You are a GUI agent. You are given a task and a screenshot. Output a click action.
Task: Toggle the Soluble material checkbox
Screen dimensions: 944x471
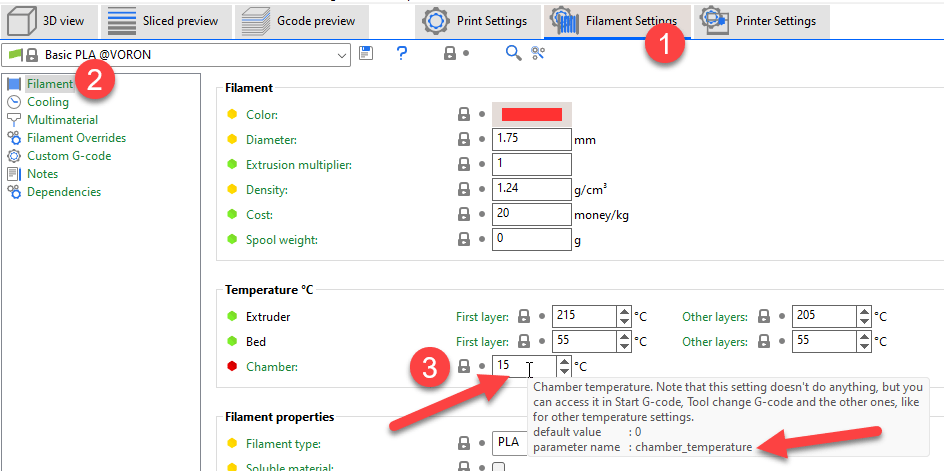[499, 467]
